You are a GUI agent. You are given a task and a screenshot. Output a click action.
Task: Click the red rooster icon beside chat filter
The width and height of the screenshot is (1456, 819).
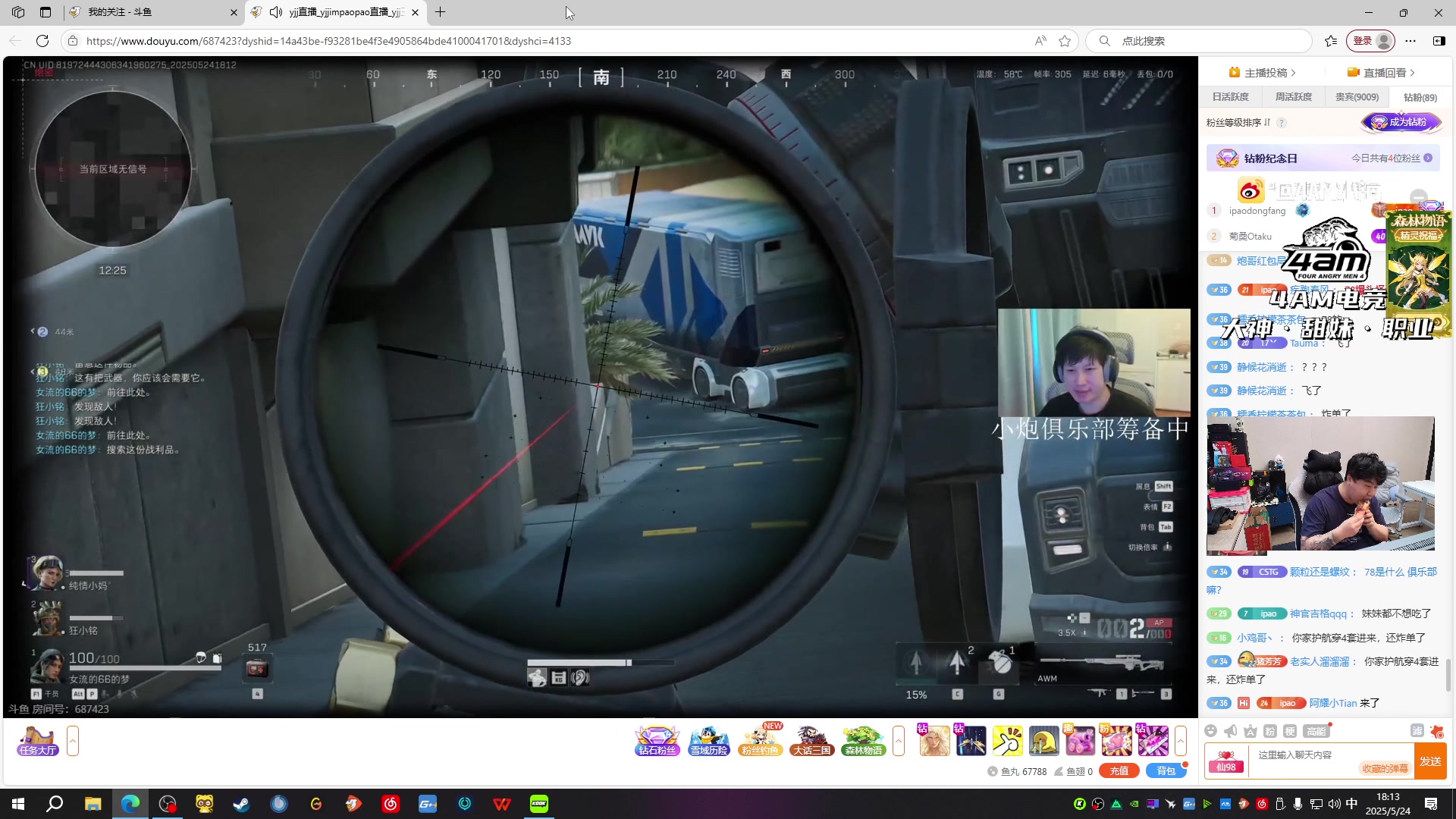[1437, 731]
